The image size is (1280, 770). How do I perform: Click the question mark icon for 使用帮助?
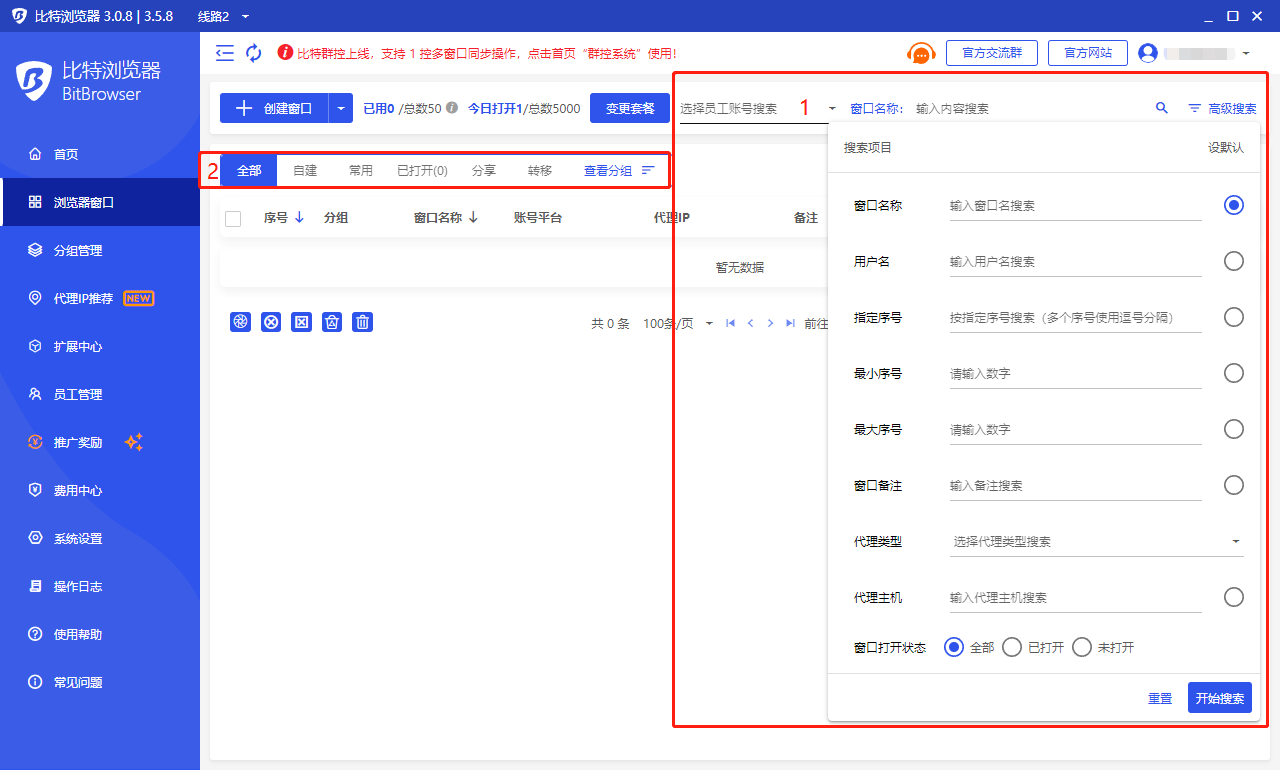pyautogui.click(x=35, y=635)
